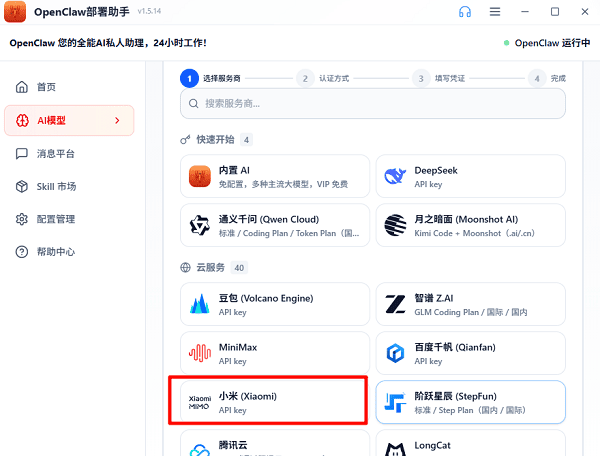
Task: Choose the 通义千问 (Qwen Cloud) card
Action: pyautogui.click(x=275, y=225)
